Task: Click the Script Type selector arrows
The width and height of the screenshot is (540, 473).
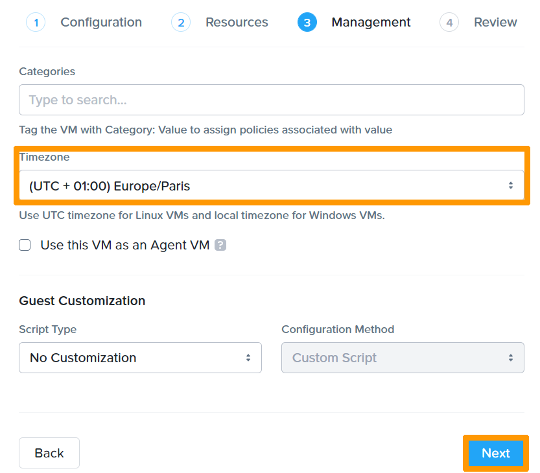Action: pos(248,358)
